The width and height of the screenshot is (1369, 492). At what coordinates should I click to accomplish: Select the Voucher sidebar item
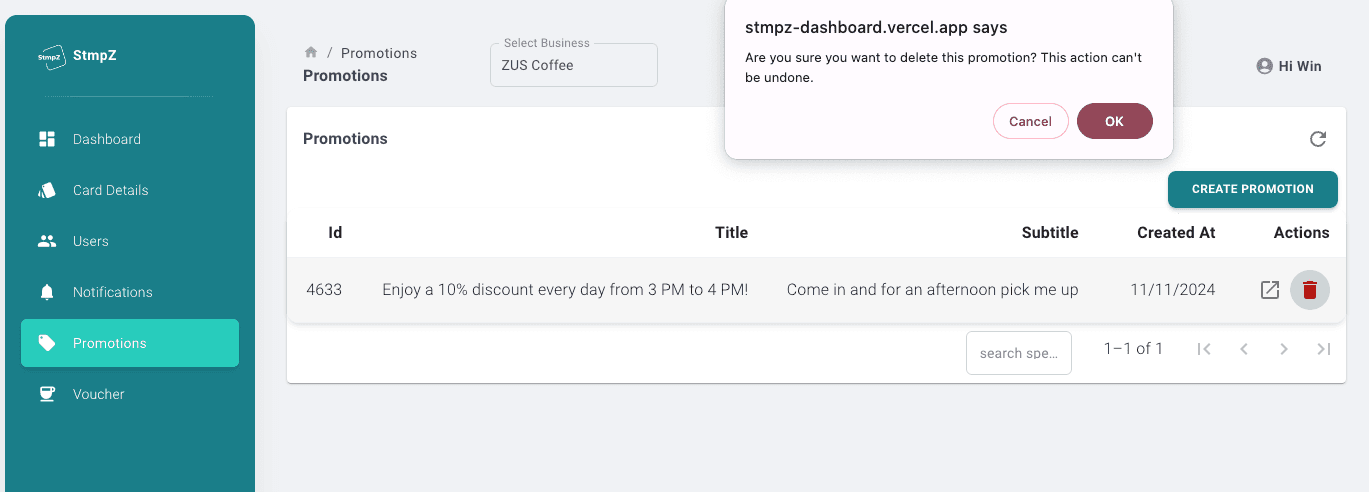pyautogui.click(x=98, y=394)
